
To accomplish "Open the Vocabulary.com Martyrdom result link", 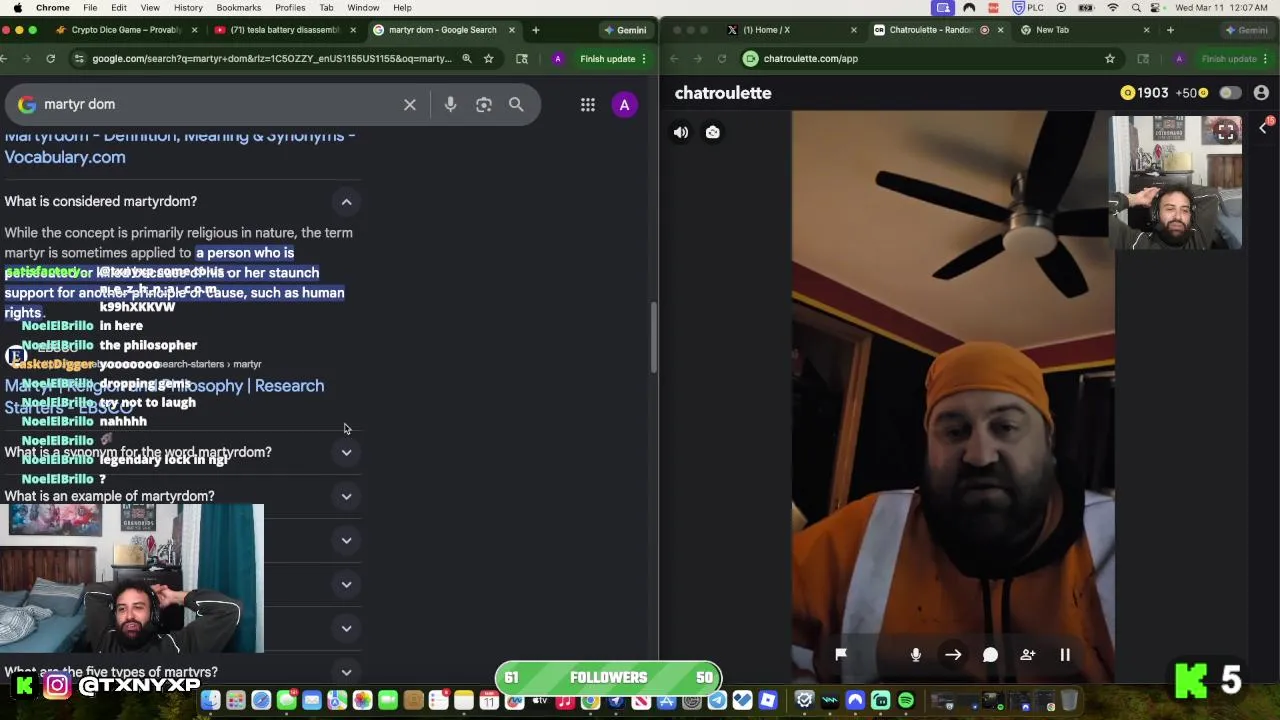I will (180, 146).
